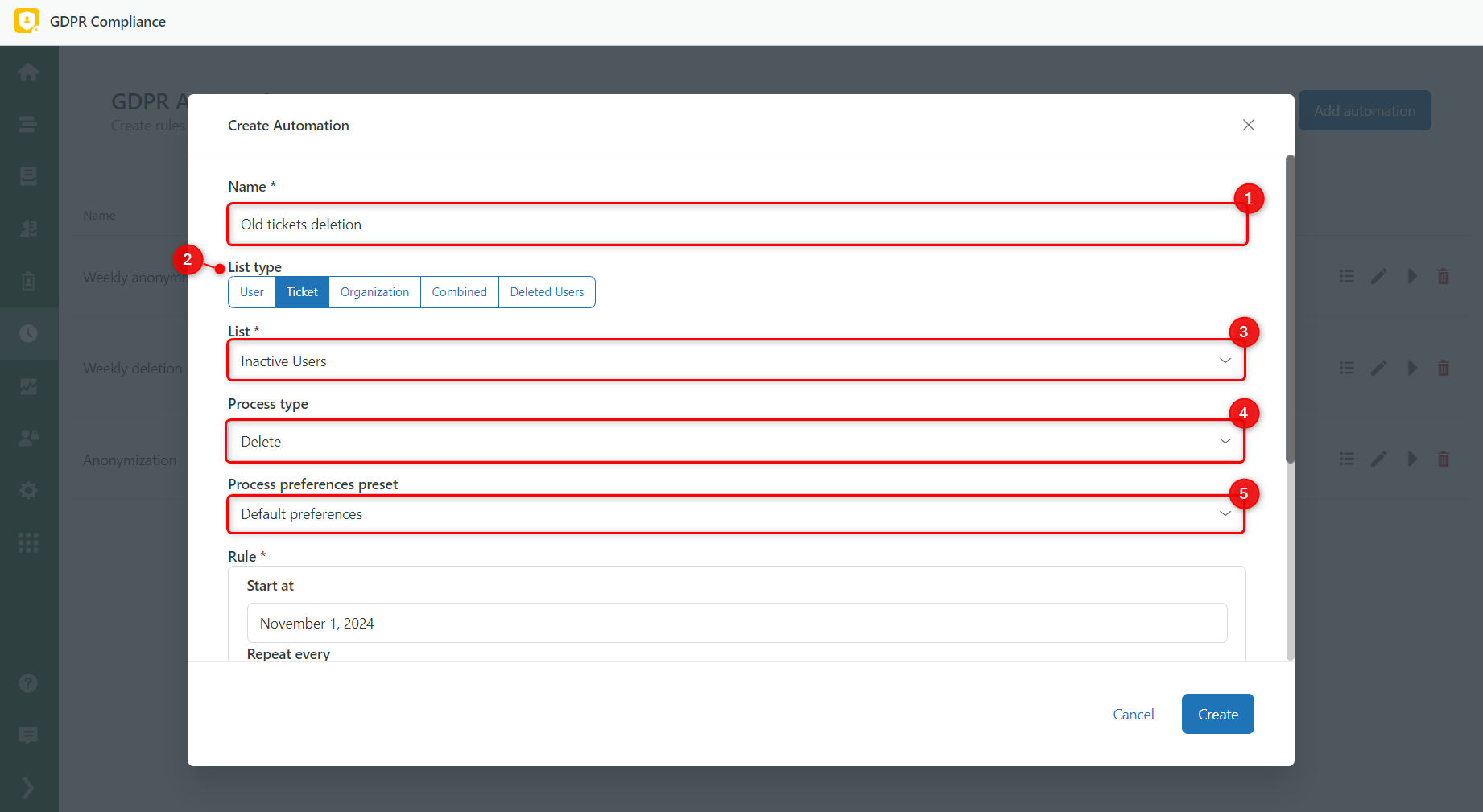This screenshot has height=812, width=1483.
Task: Run the Weekly anonymization automation play icon
Action: tap(1412, 277)
